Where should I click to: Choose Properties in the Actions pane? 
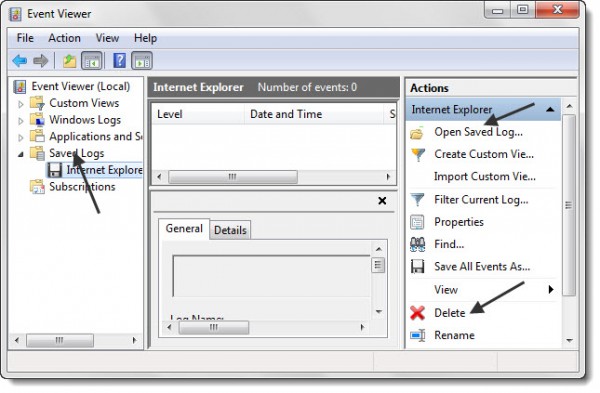click(459, 222)
